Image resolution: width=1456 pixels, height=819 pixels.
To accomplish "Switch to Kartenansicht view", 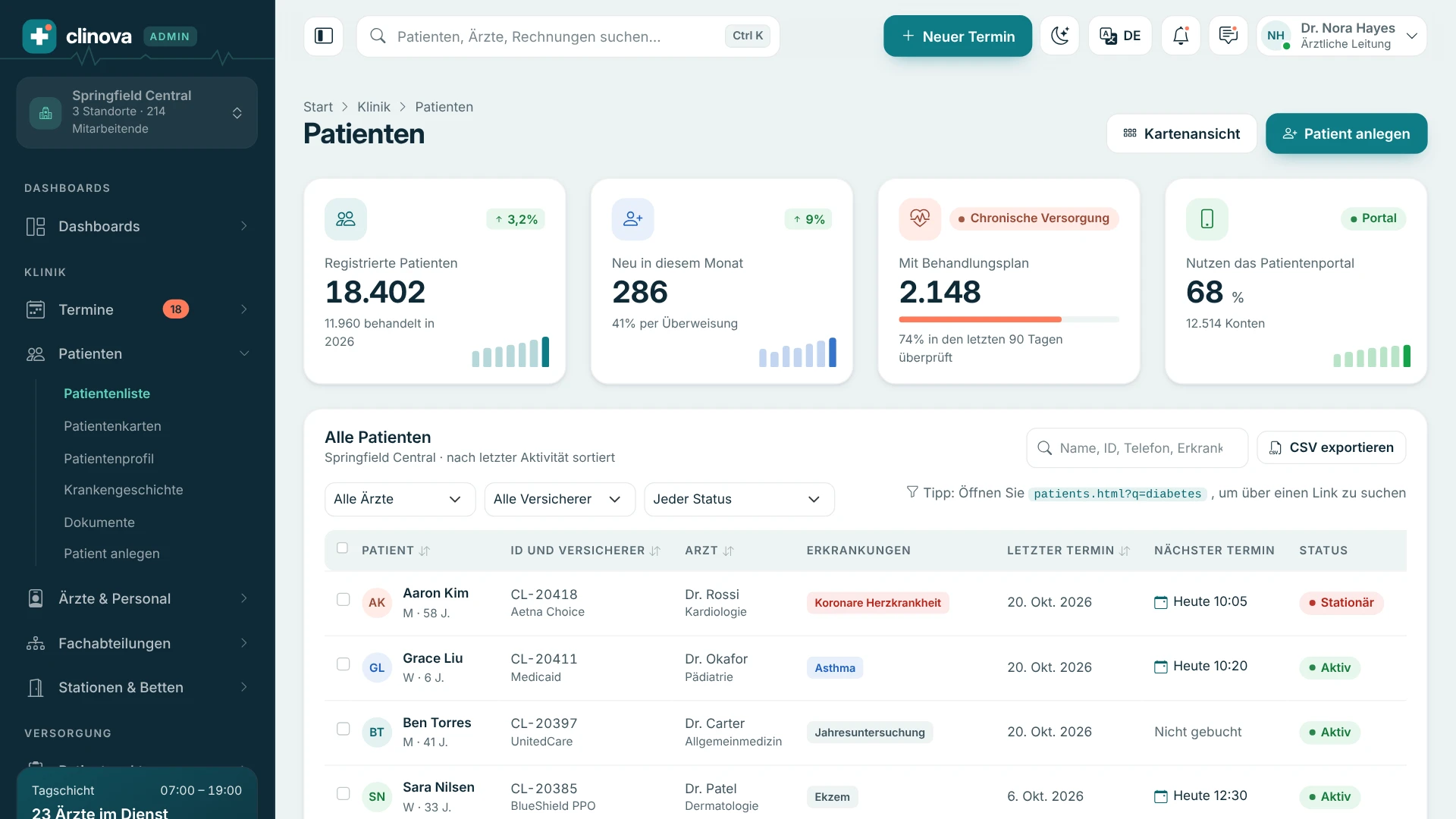I will tap(1181, 133).
